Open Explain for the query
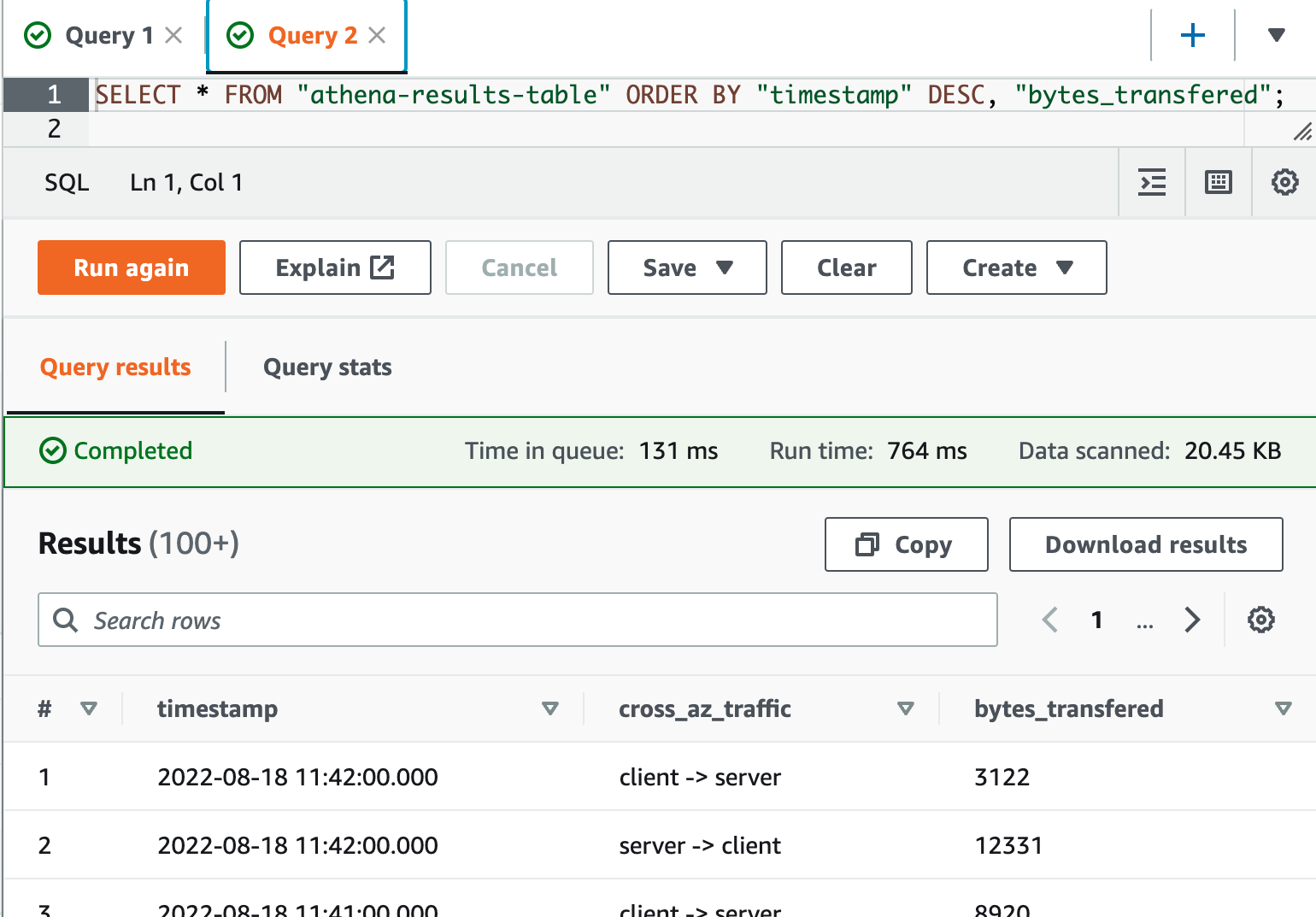Viewport: 1316px width, 917px height. coord(335,267)
